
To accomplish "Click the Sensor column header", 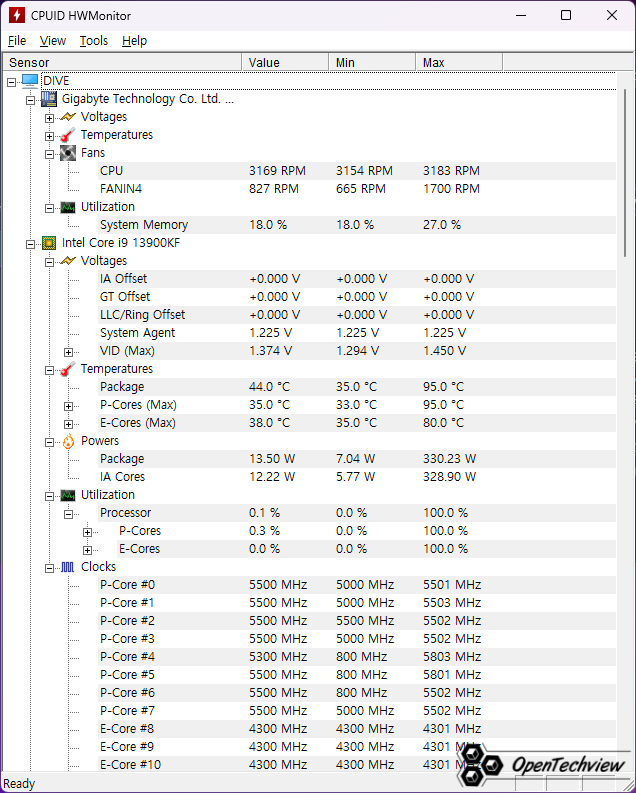I will click(x=122, y=62).
